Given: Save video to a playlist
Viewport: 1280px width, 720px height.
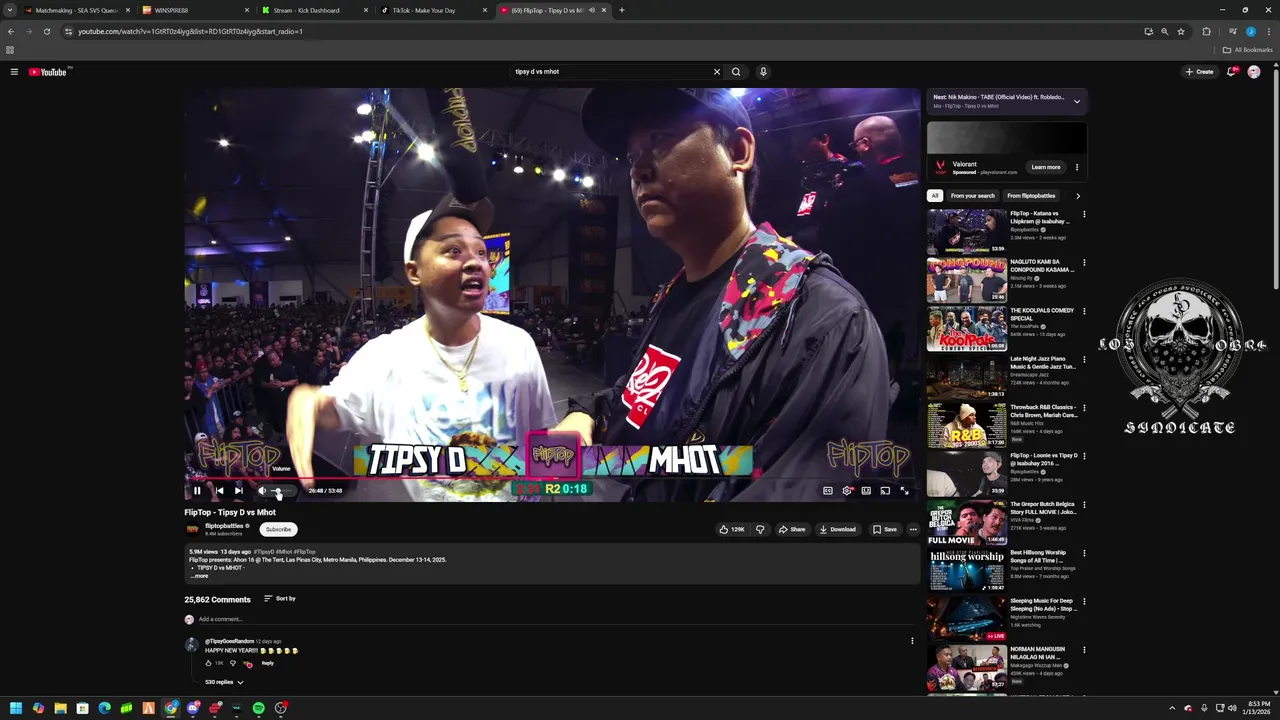Looking at the screenshot, I should click(885, 529).
